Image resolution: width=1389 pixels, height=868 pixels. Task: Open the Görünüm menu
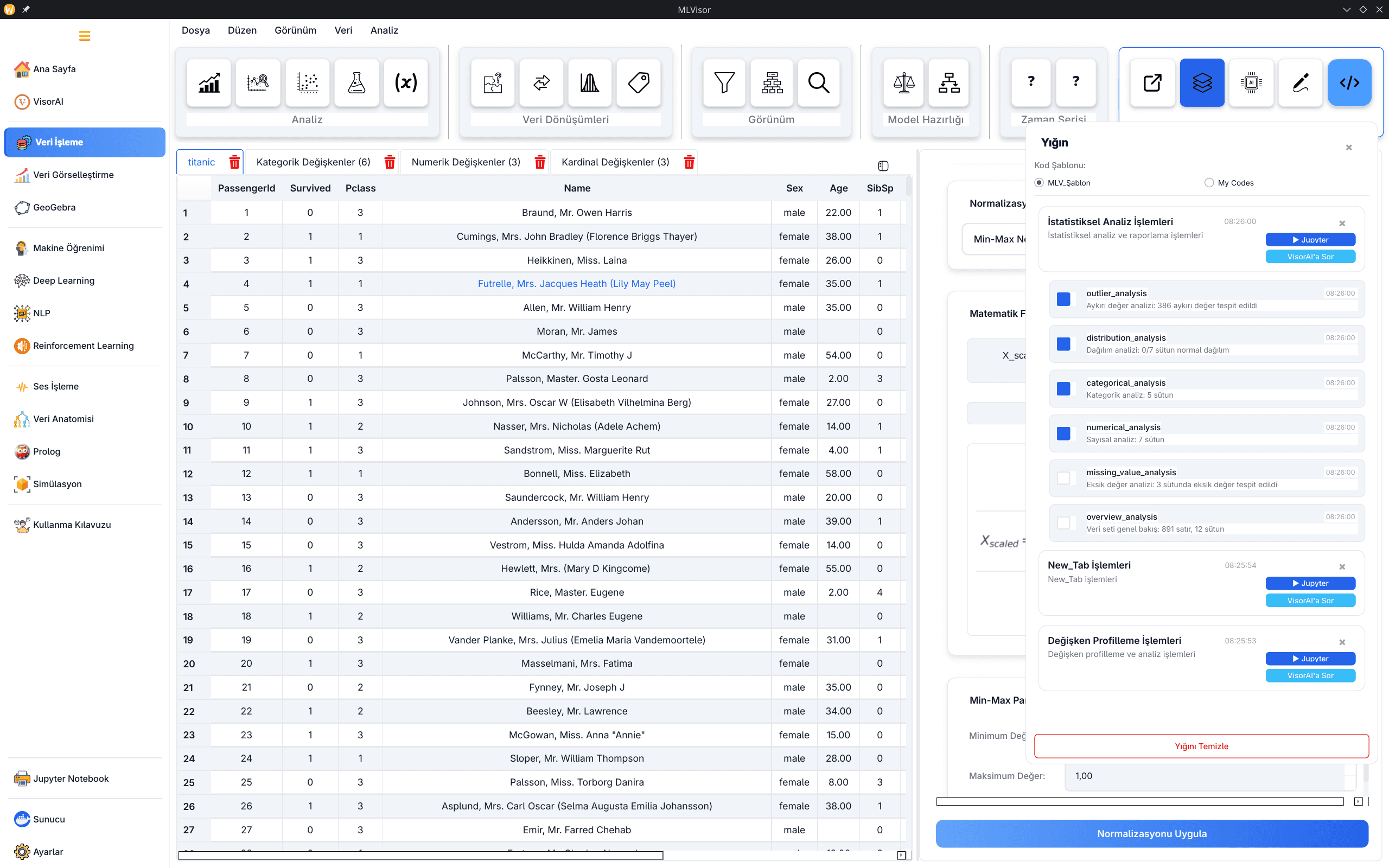tap(295, 30)
